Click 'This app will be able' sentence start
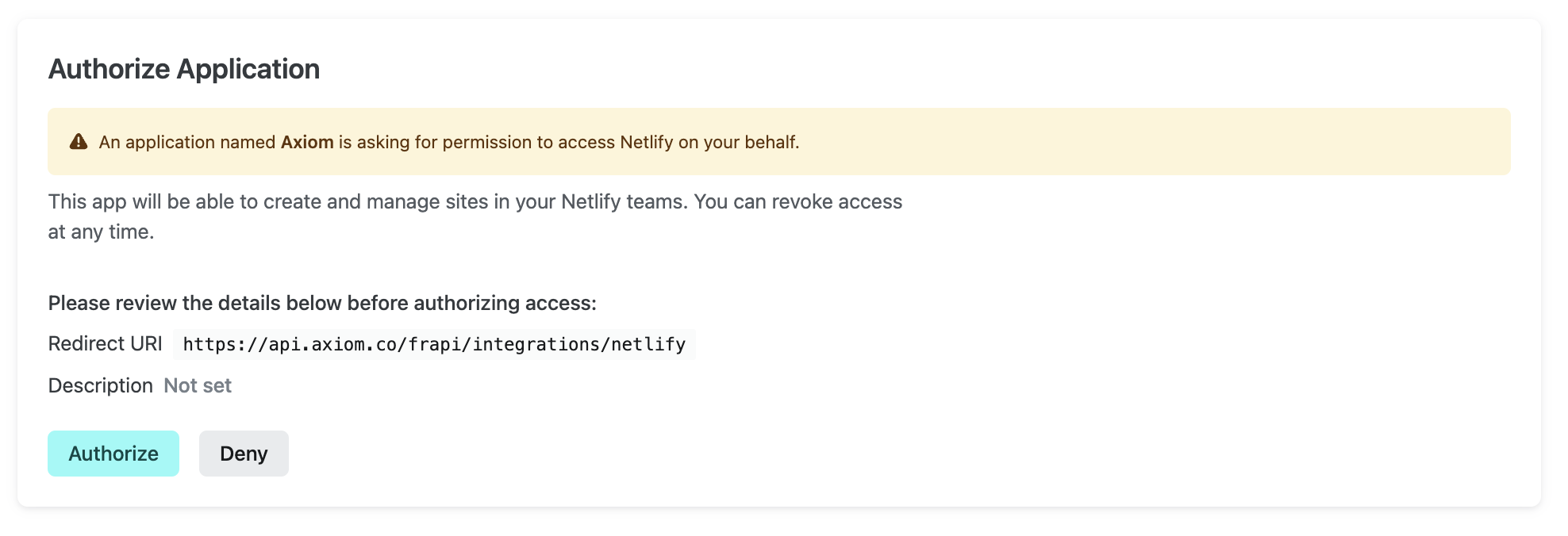Viewport: 1568px width, 536px height. tap(119, 201)
